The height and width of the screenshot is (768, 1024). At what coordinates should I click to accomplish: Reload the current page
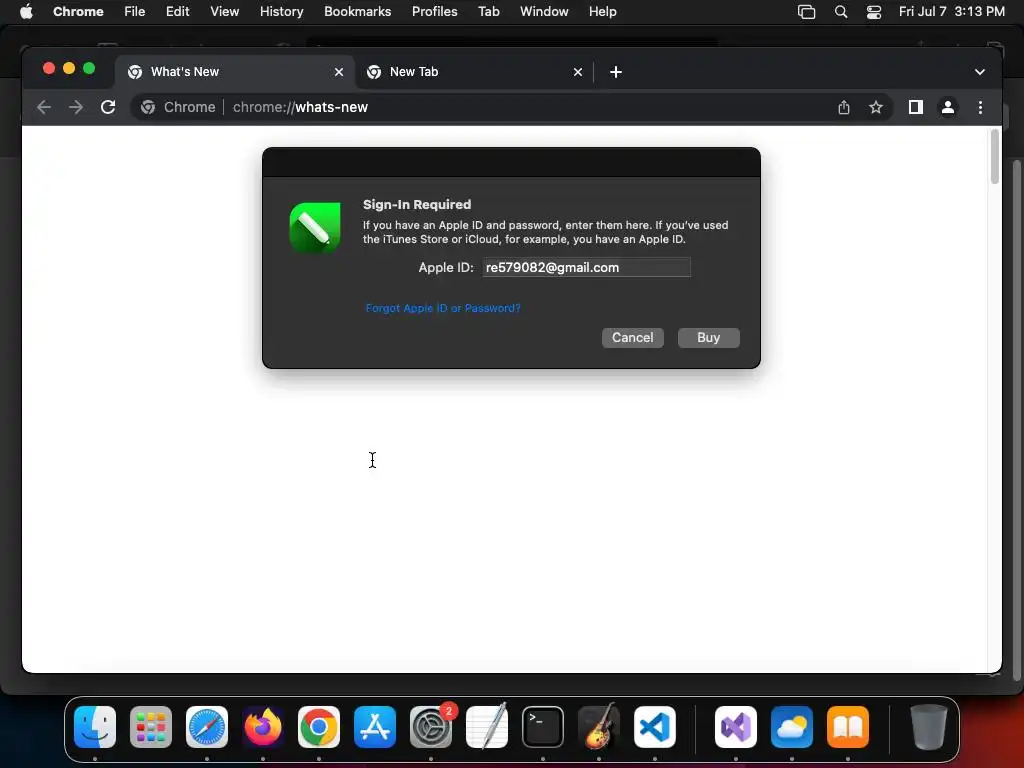(x=108, y=107)
